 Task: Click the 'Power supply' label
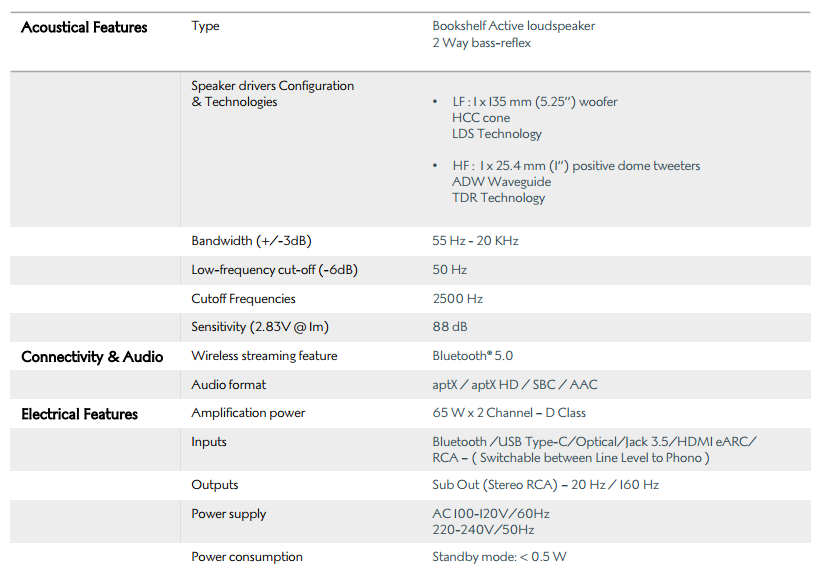(229, 514)
